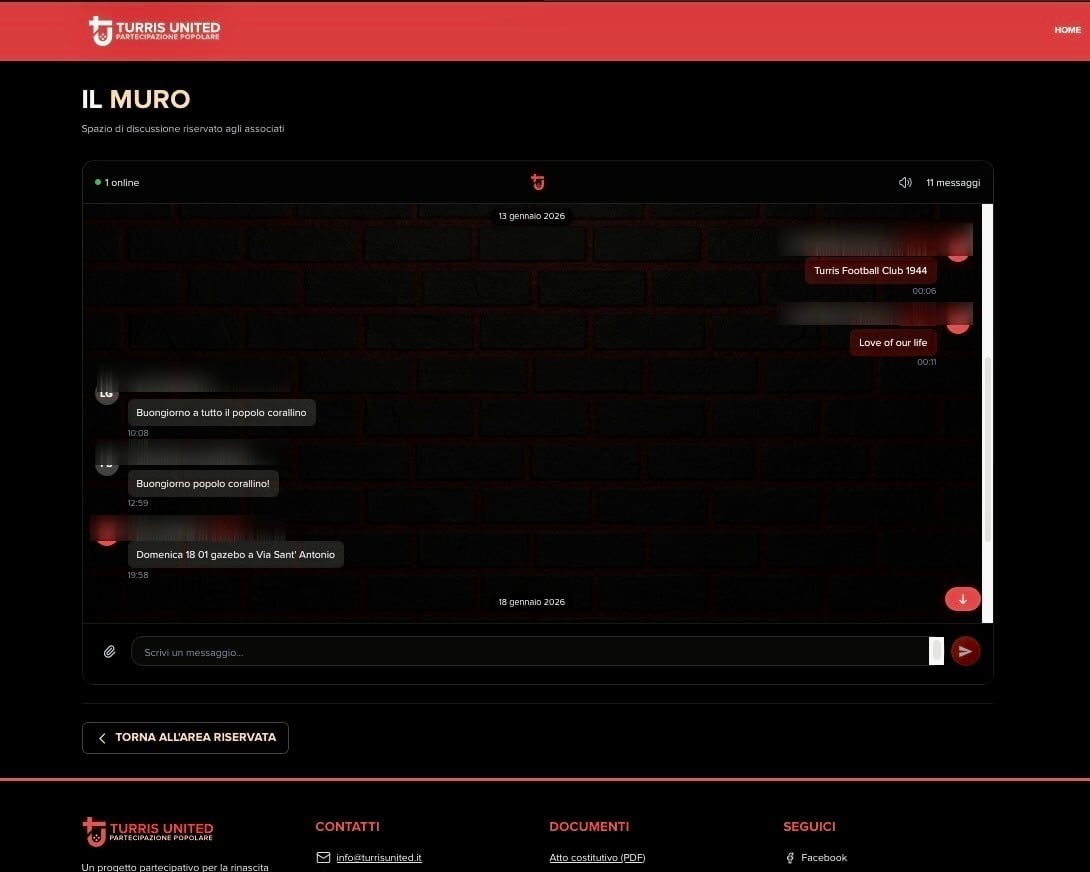This screenshot has width=1090, height=872.
Task: Select HOME in the top navigation
Action: [x=1066, y=30]
